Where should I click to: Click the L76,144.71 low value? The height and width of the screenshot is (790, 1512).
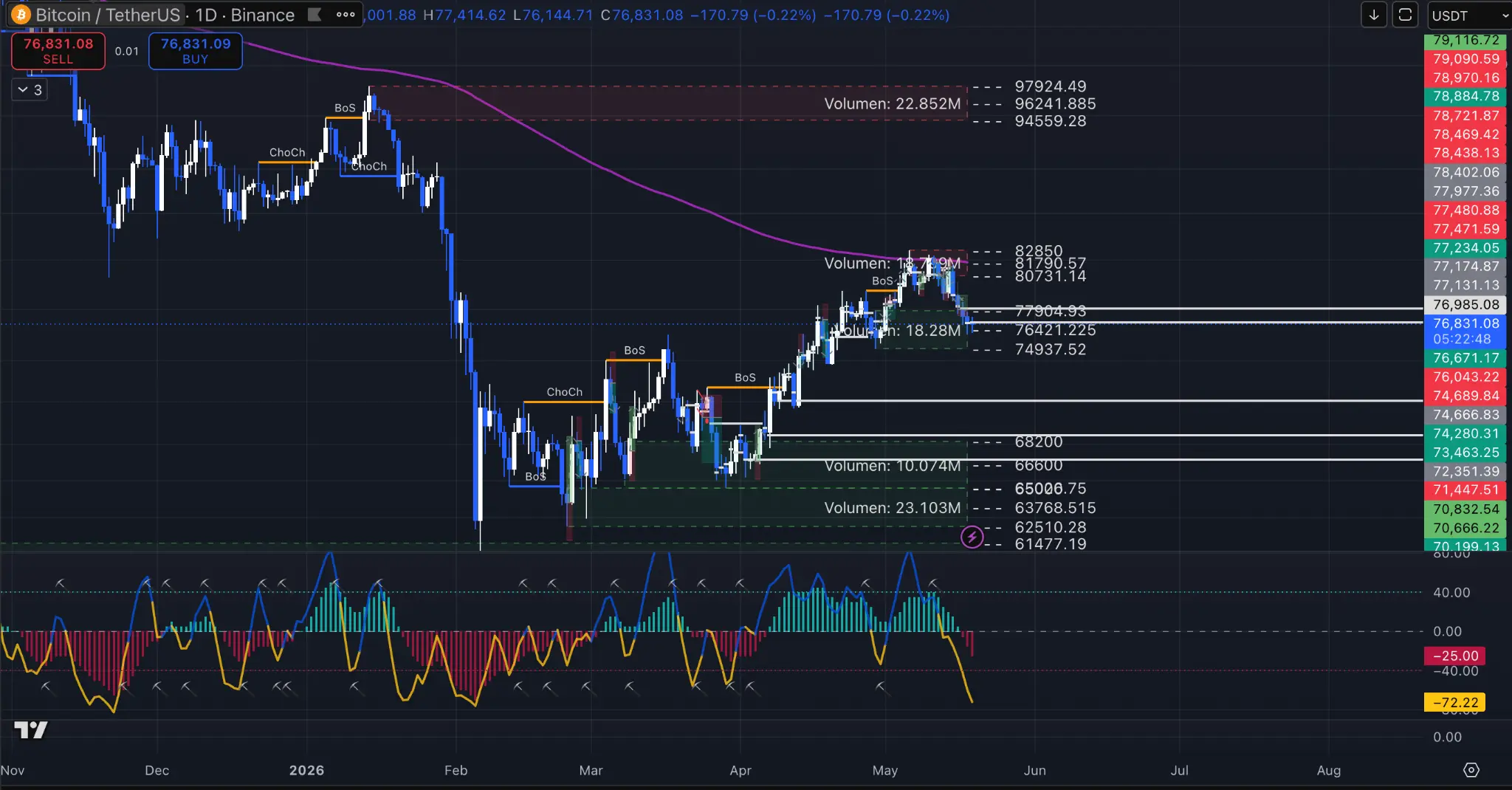pyautogui.click(x=553, y=15)
